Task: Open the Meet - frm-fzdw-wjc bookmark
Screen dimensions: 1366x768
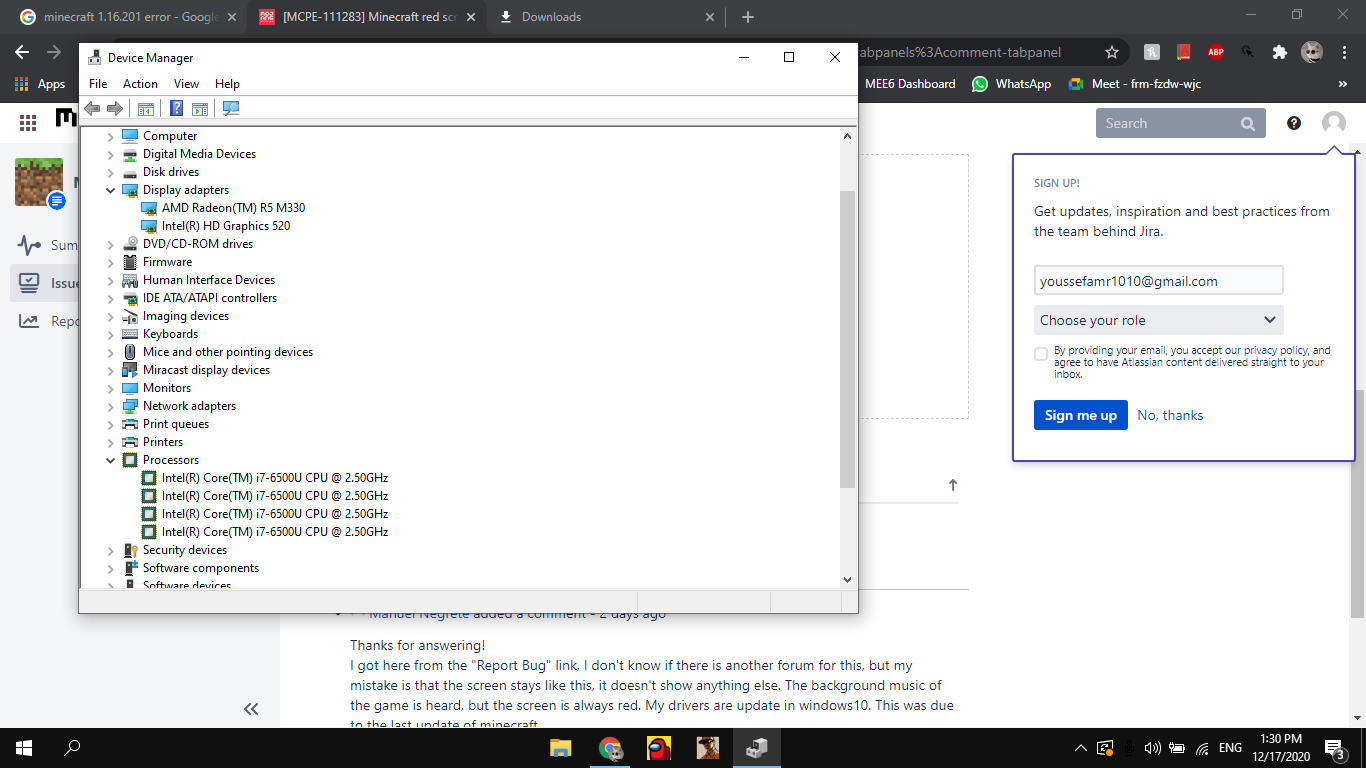Action: (1134, 84)
